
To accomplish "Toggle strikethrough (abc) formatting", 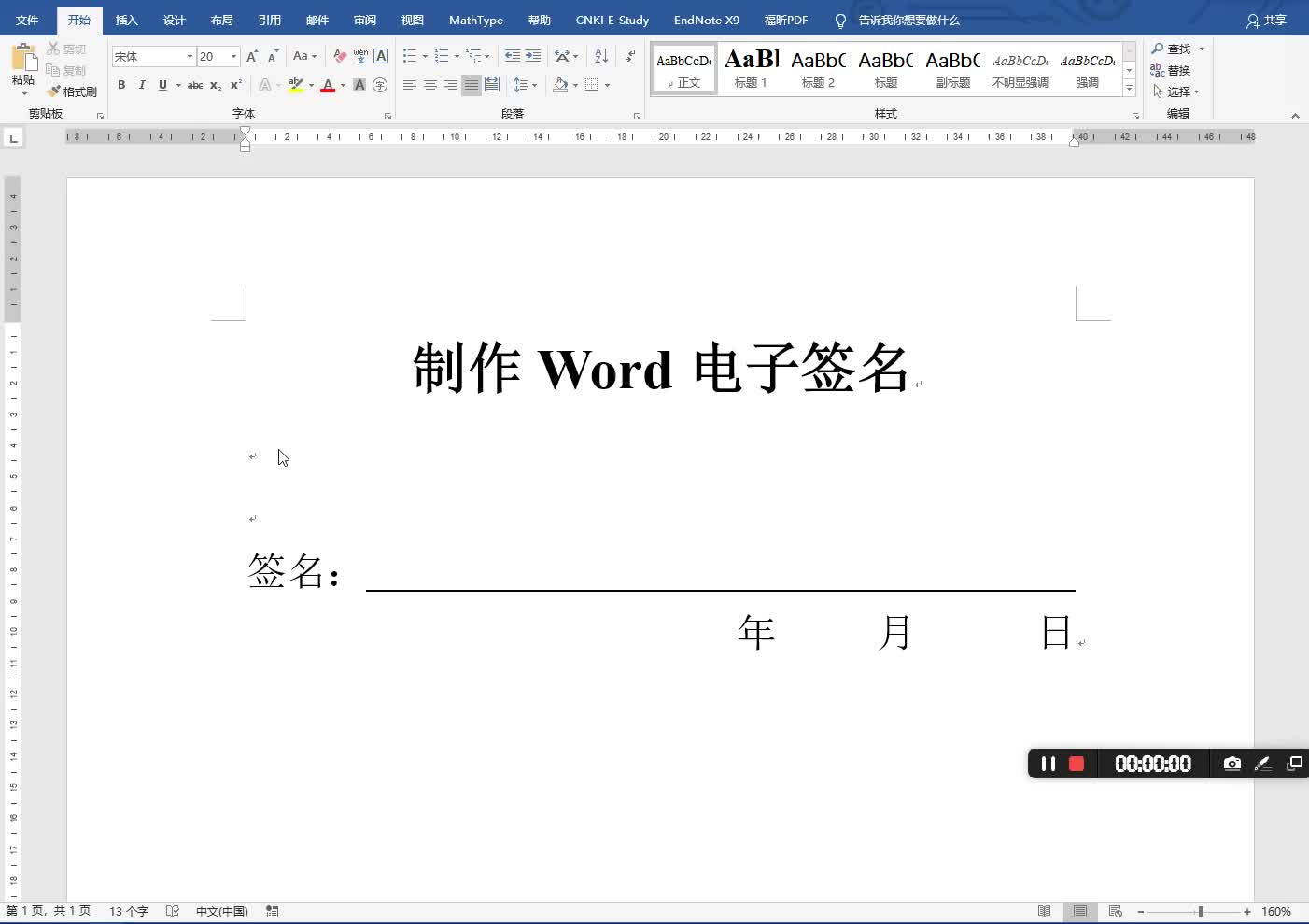I will click(x=195, y=85).
